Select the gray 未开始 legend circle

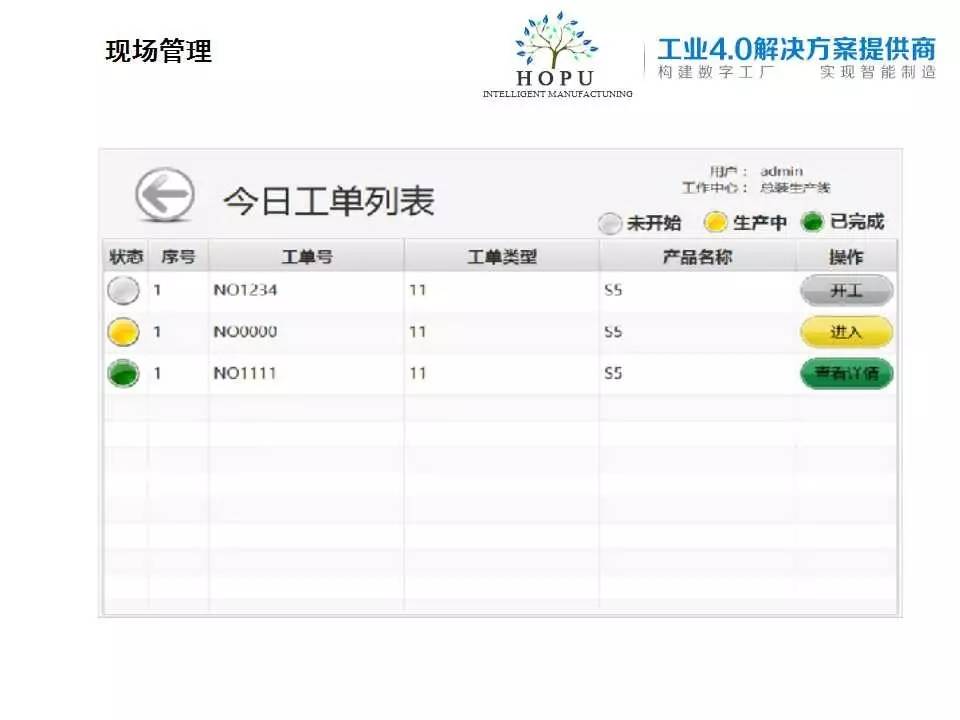pos(610,223)
